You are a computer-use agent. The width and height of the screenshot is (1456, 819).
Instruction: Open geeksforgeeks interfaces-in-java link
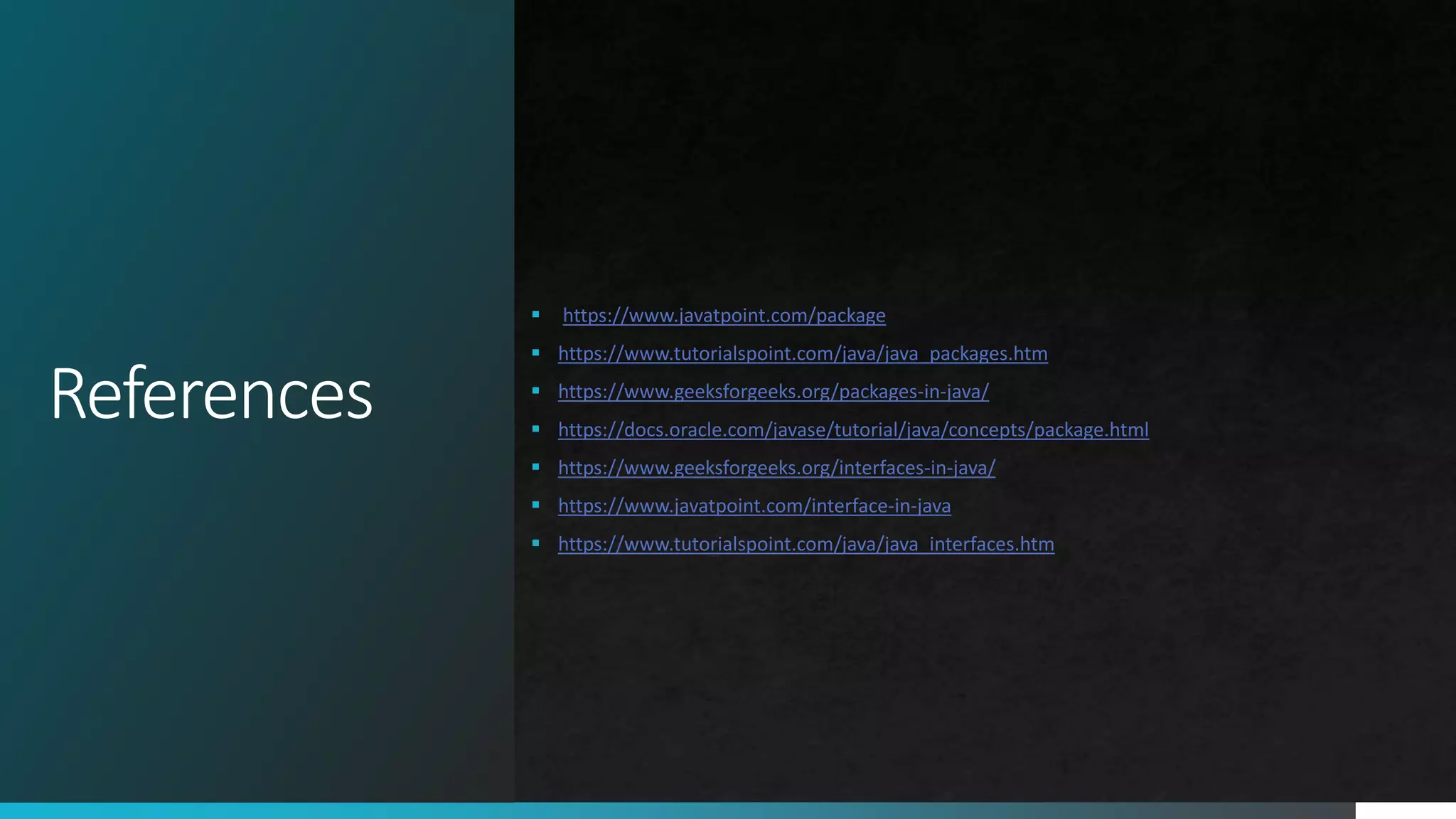coord(776,468)
